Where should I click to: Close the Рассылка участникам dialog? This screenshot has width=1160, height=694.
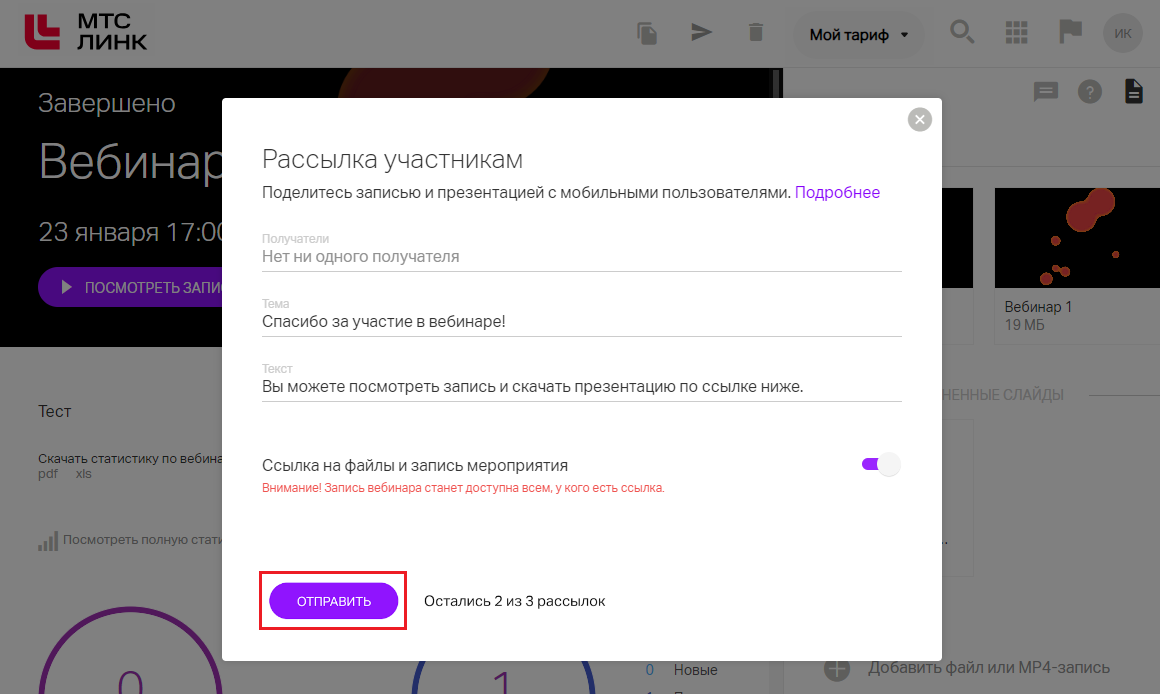(920, 119)
